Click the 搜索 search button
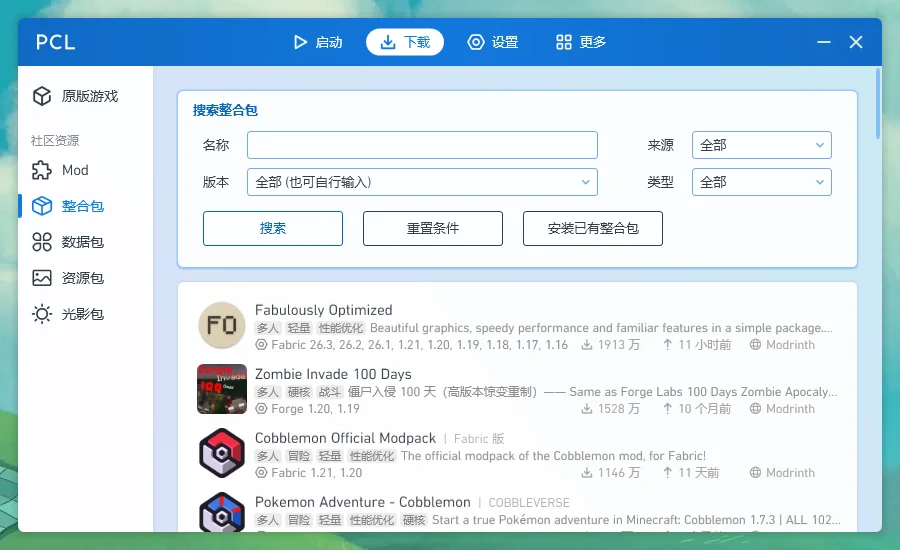This screenshot has height=550, width=900. pyautogui.click(x=273, y=228)
